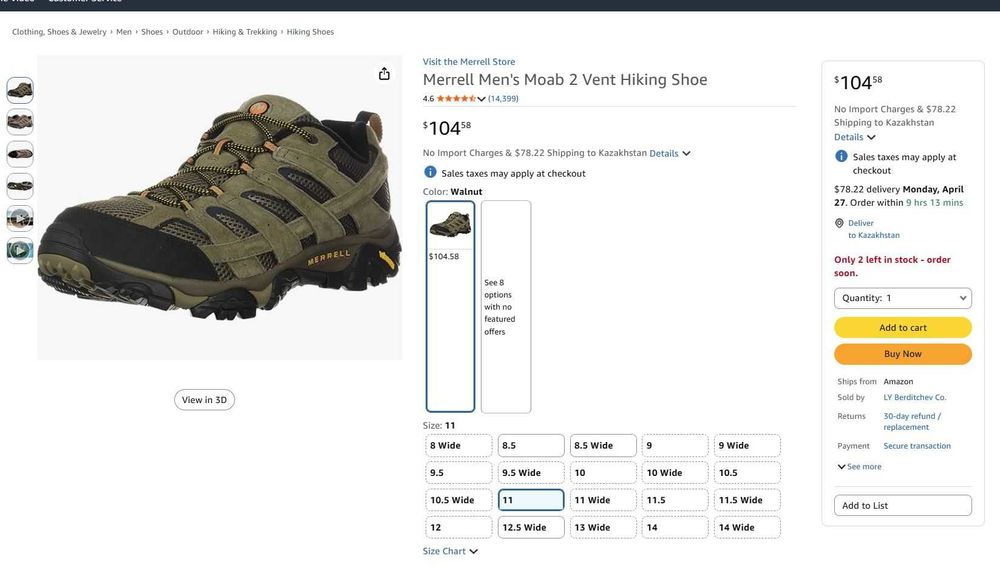
Task: Select size 11.5 Wide
Action: point(747,500)
